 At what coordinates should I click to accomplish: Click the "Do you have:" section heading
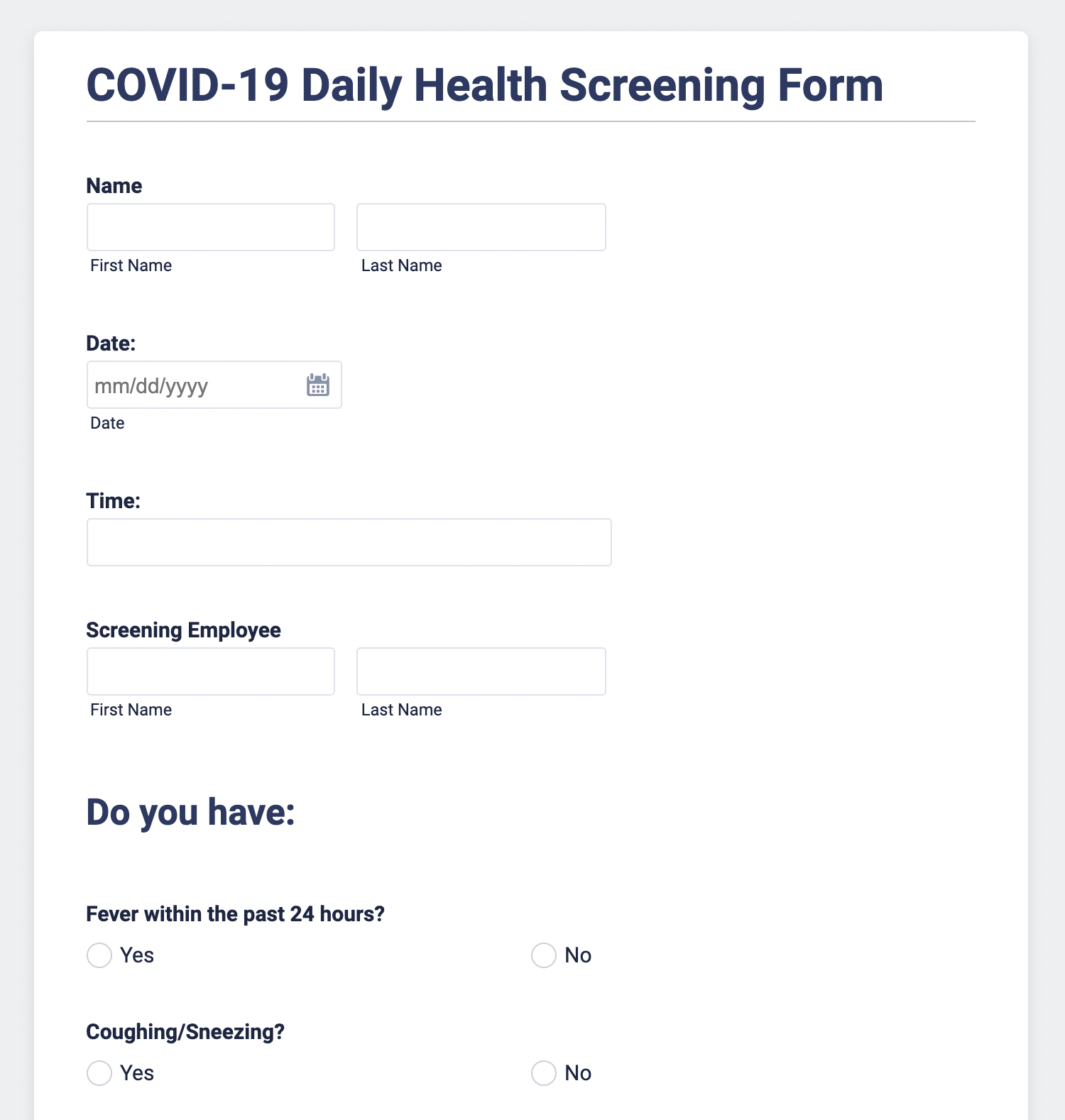(x=190, y=812)
